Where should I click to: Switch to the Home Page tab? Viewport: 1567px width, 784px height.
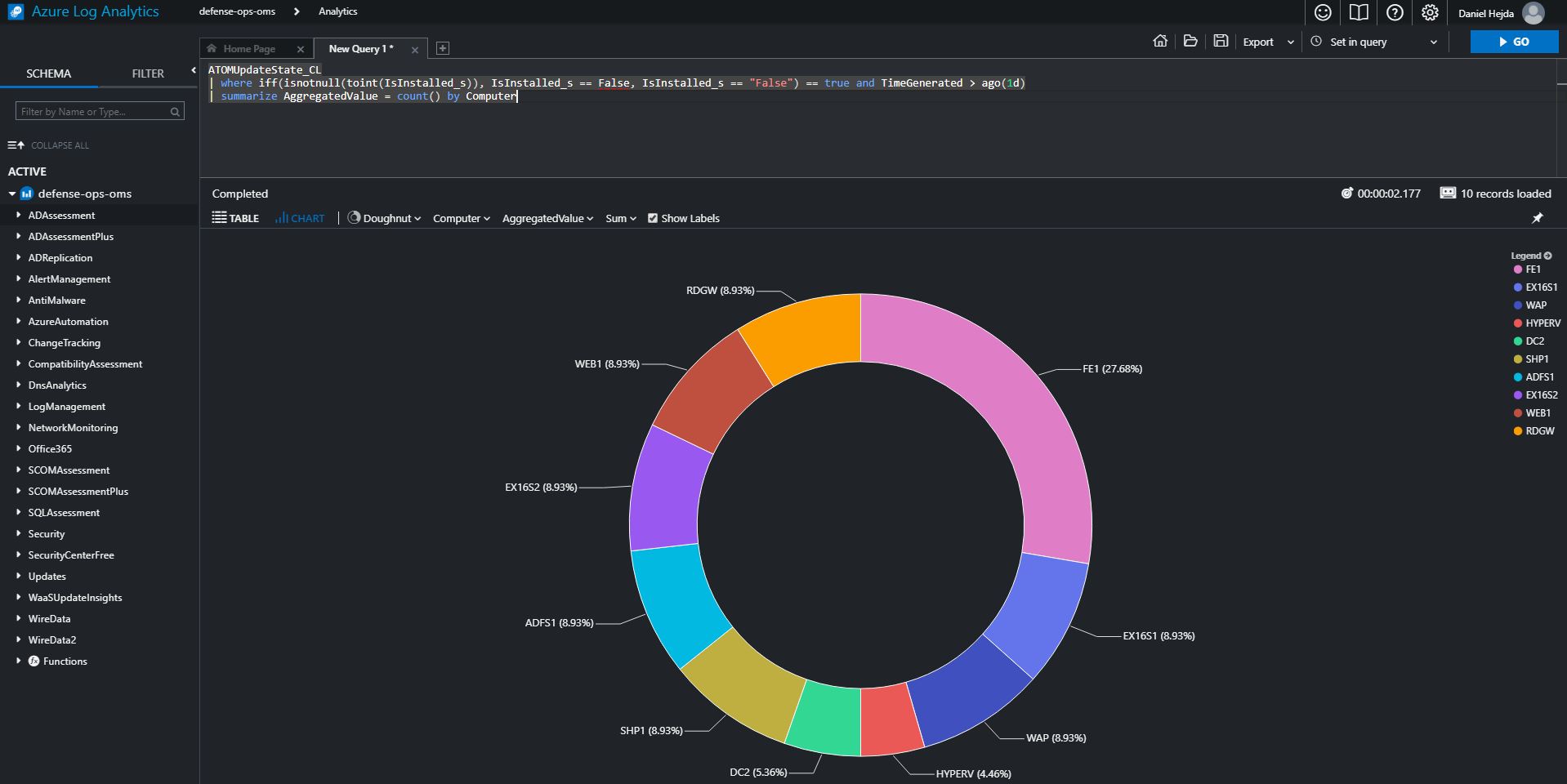click(x=249, y=49)
